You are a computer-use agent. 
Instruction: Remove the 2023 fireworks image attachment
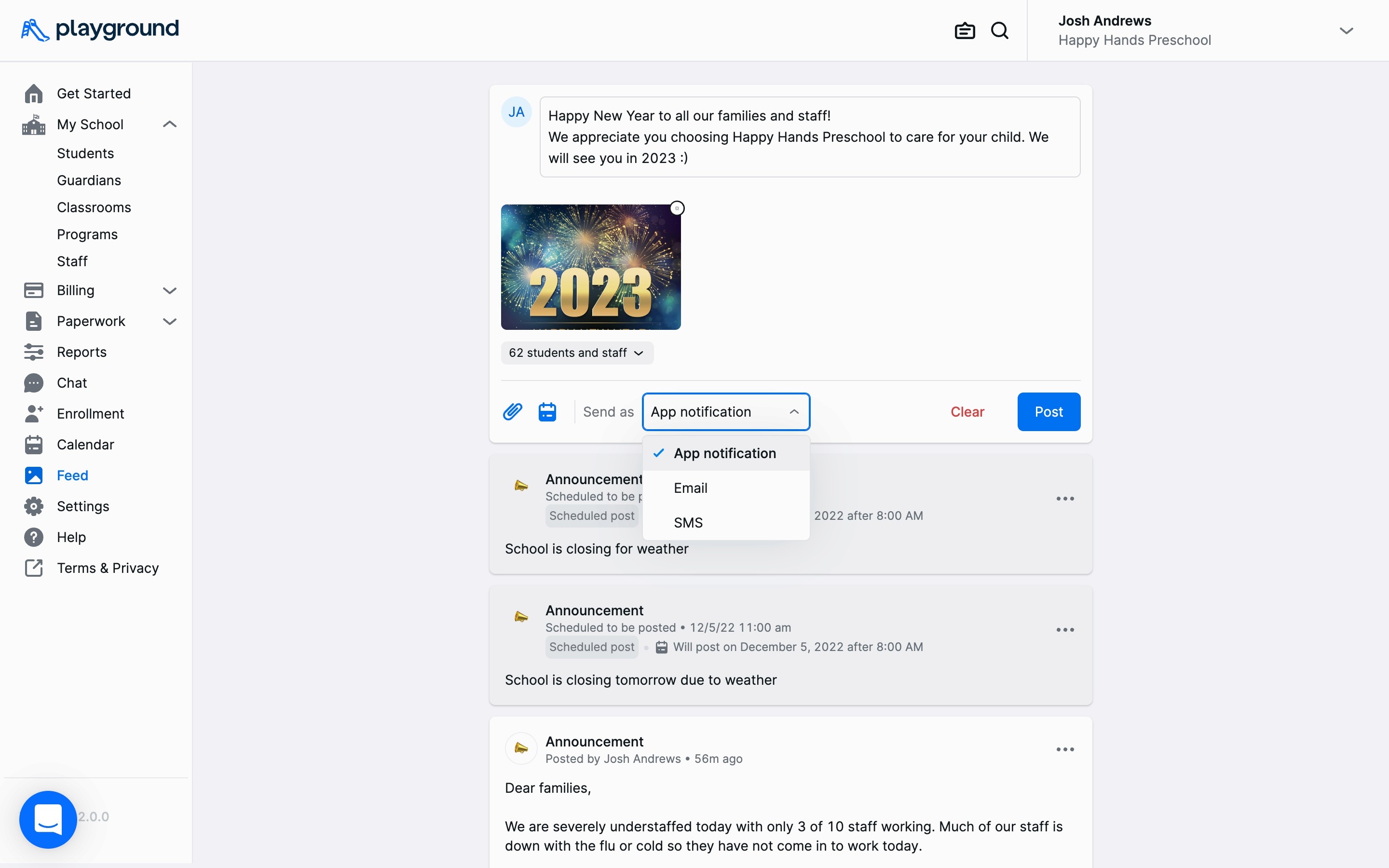(x=677, y=208)
